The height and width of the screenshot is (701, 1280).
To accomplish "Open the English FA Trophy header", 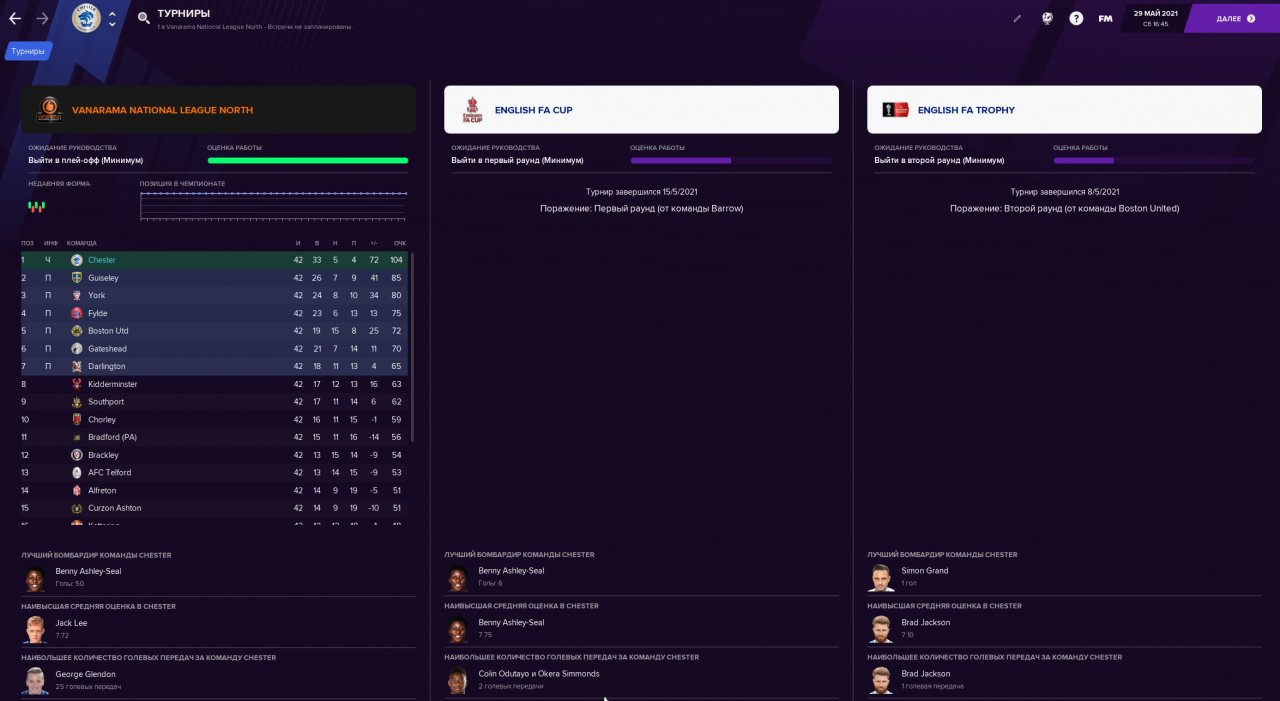I will click(1064, 109).
